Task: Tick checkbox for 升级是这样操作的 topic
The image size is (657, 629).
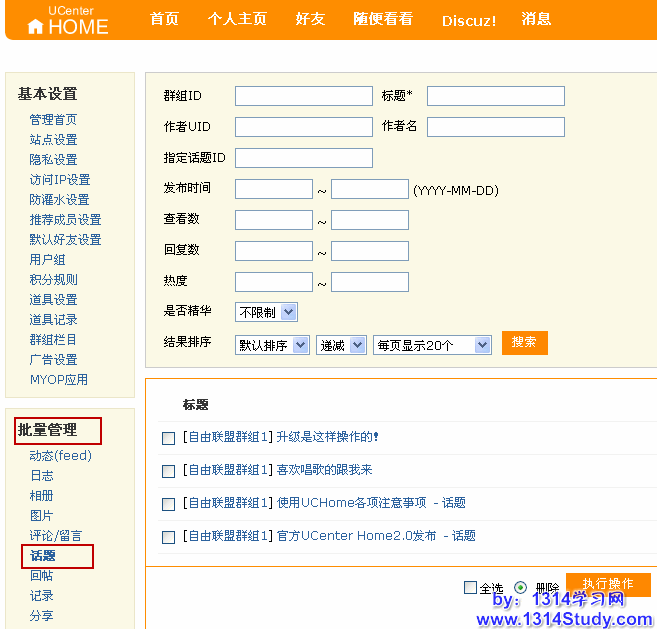Action: point(168,438)
